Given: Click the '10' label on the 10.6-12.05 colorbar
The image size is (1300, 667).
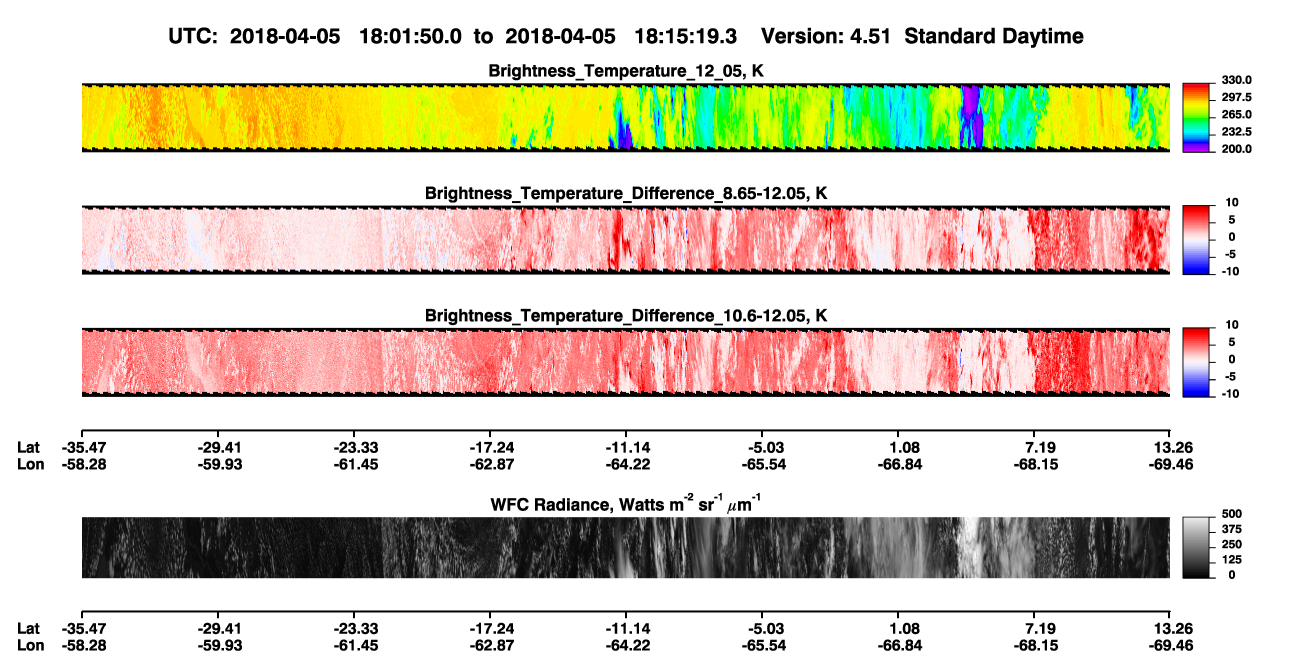Looking at the screenshot, I should coord(1232,324).
